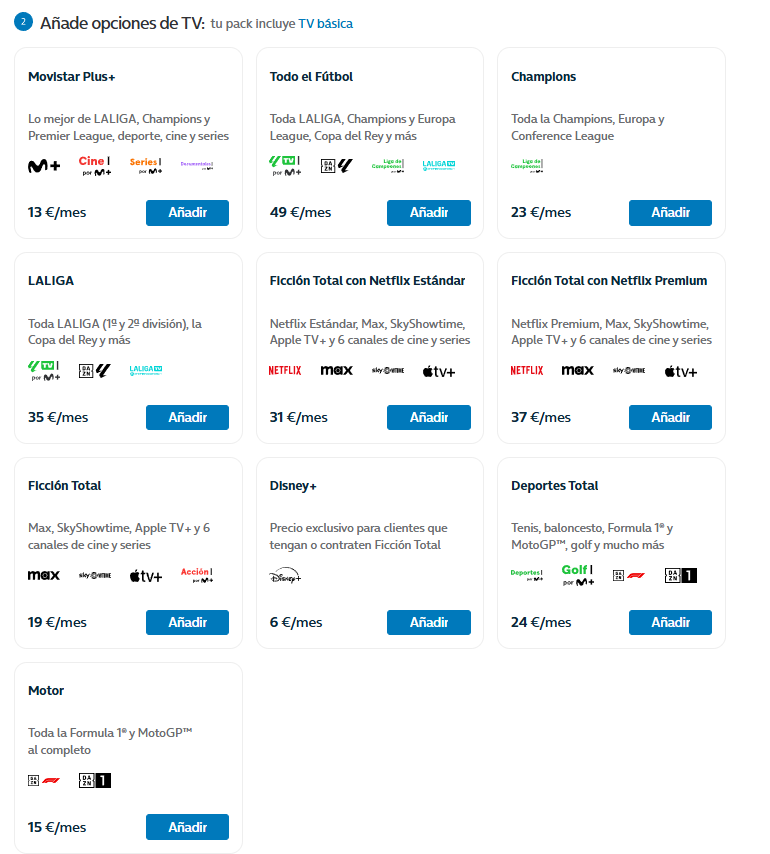The image size is (770, 854).
Task: Click the Series por M+ channel logo
Action: [146, 166]
